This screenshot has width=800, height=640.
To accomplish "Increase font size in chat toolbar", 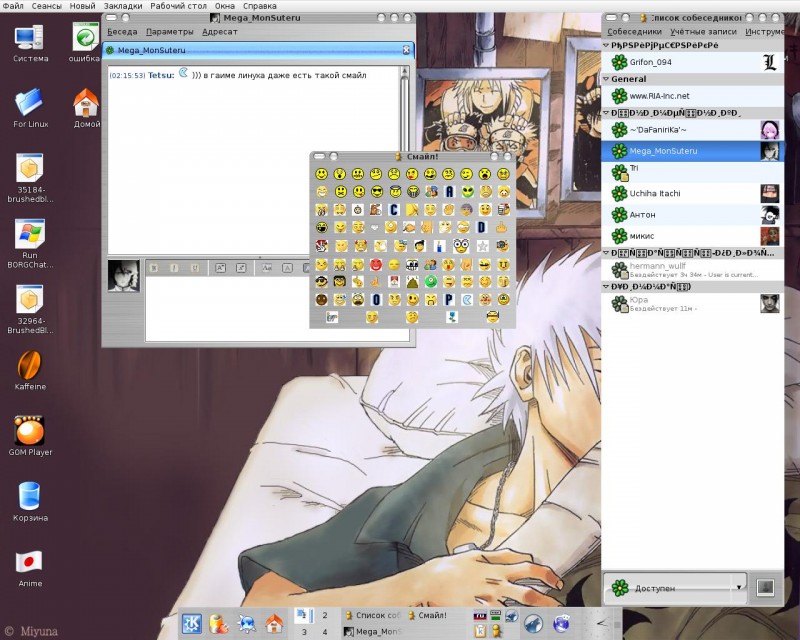I will pyautogui.click(x=220, y=267).
